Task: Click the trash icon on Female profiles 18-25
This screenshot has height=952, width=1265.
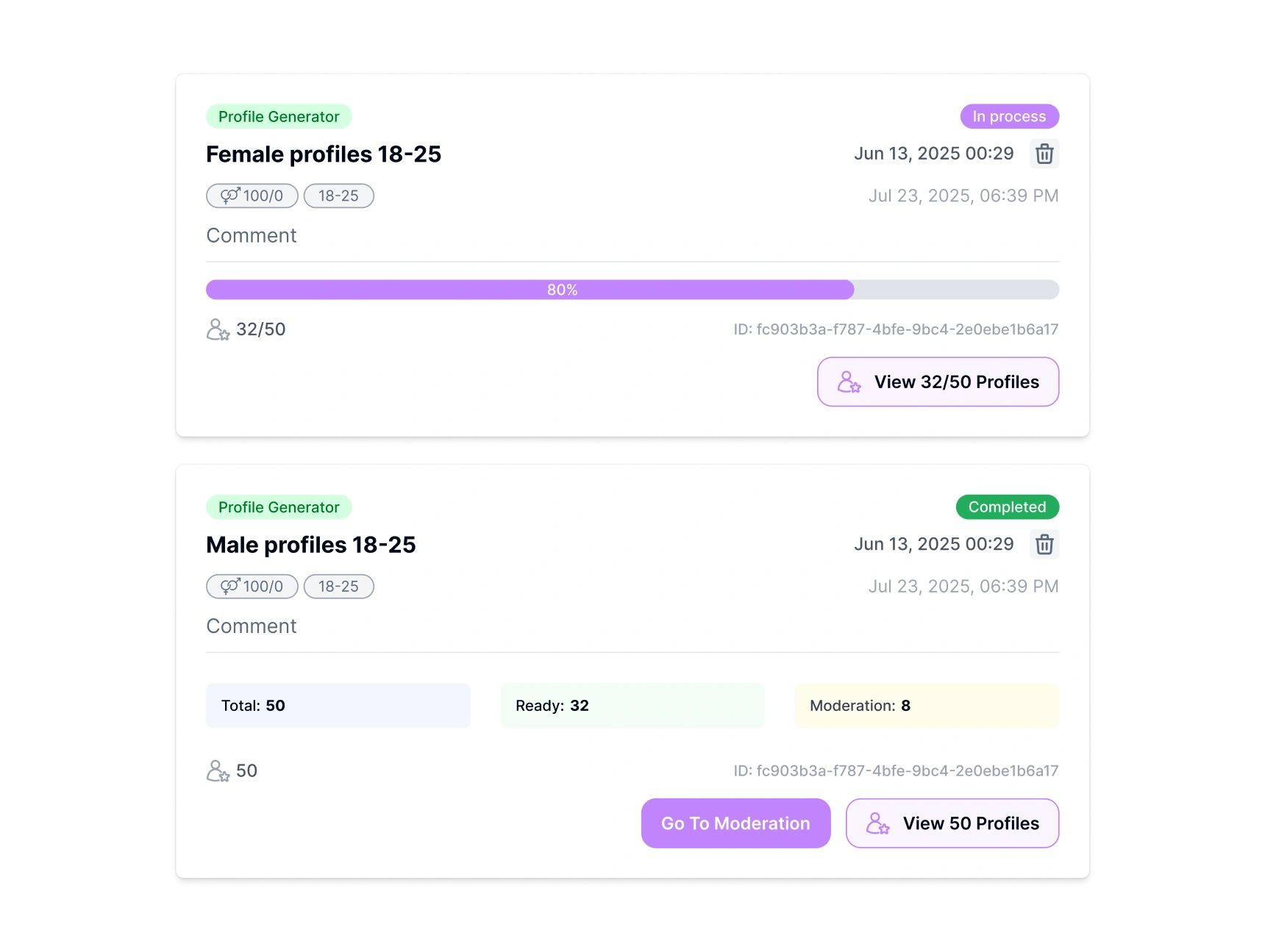Action: 1044,154
